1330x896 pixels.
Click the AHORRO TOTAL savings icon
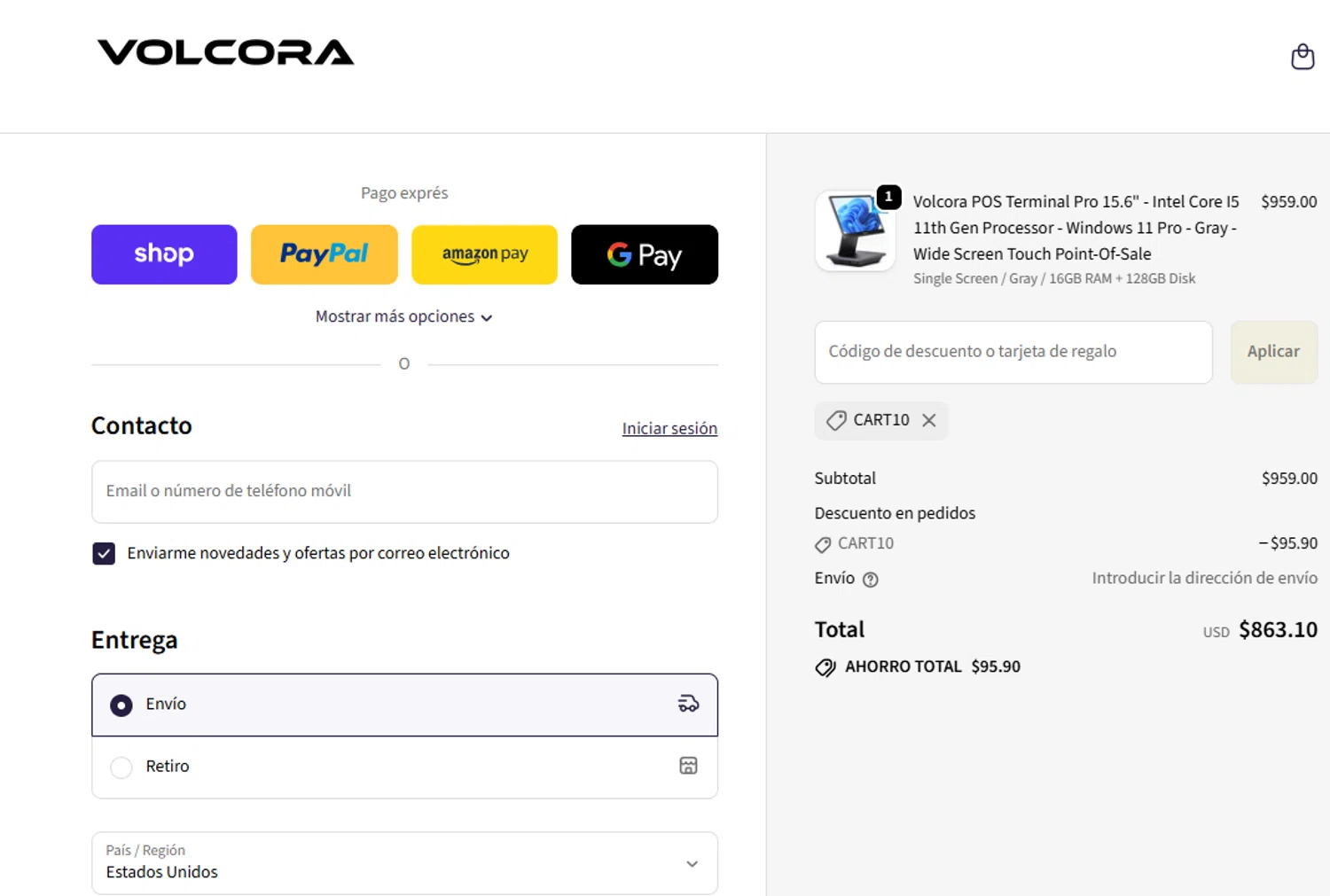pos(825,667)
